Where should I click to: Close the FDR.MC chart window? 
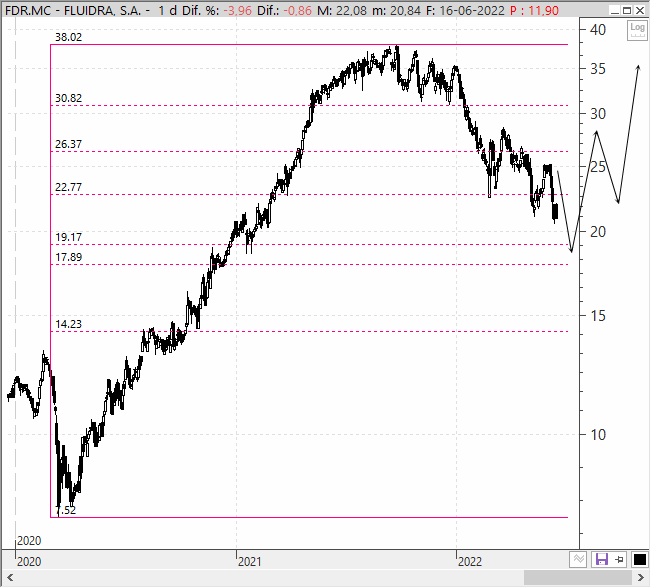coord(640,10)
